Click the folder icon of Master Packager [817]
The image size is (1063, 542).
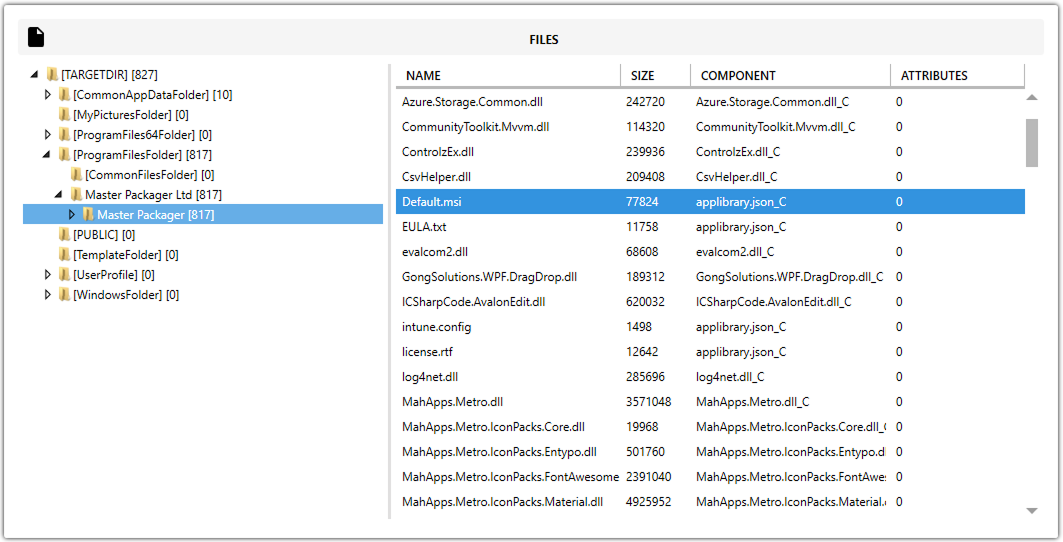[88, 215]
